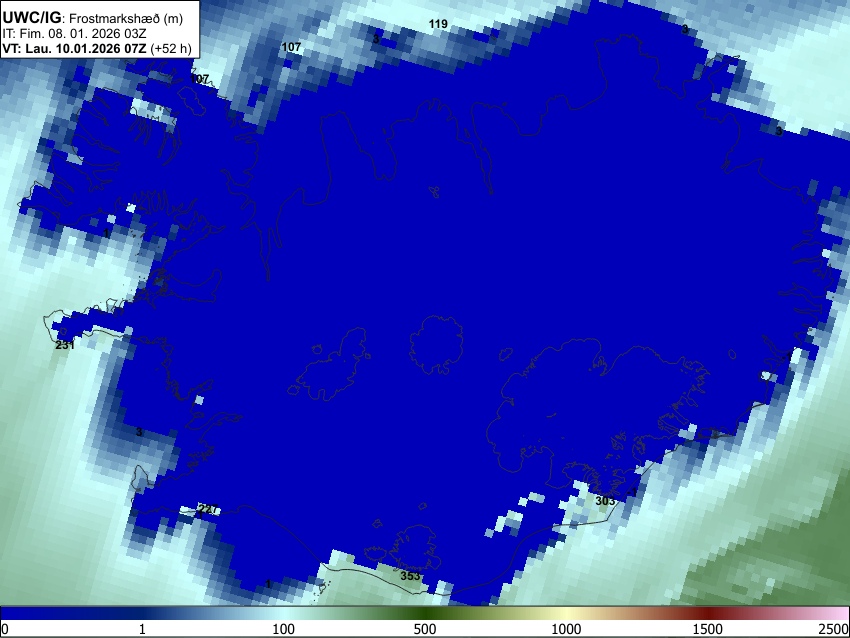The height and width of the screenshot is (638, 850).
Task: Click the "1500" legend scale label
Action: click(707, 629)
